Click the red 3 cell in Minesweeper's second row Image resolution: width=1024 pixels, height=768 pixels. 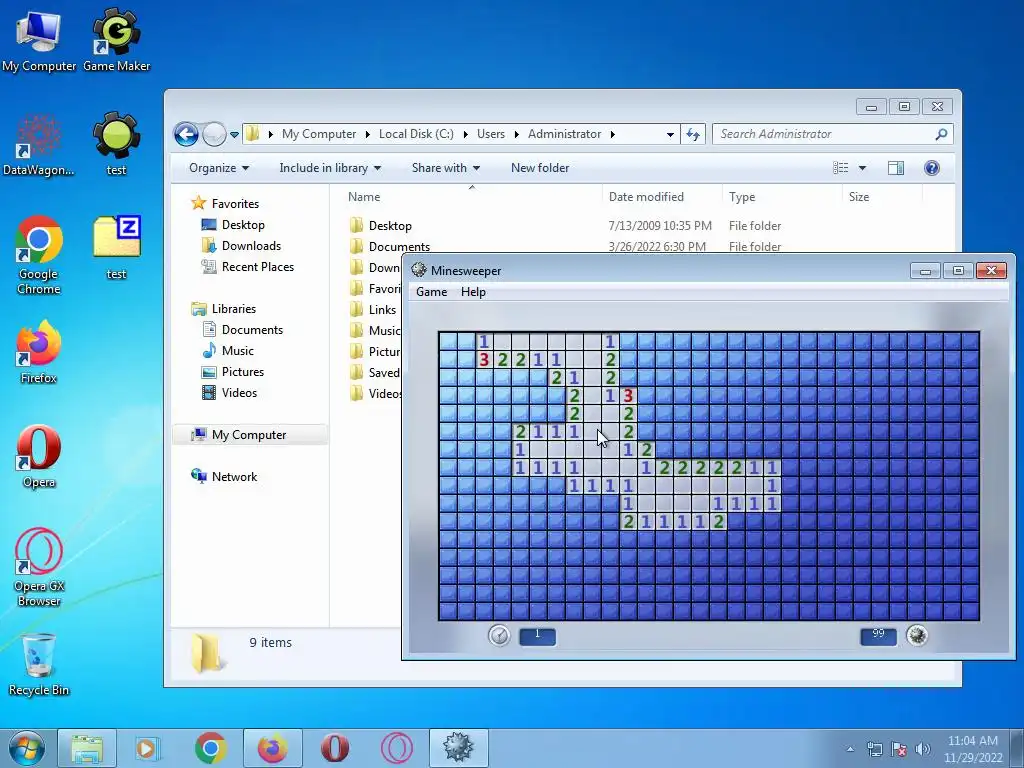tap(484, 359)
